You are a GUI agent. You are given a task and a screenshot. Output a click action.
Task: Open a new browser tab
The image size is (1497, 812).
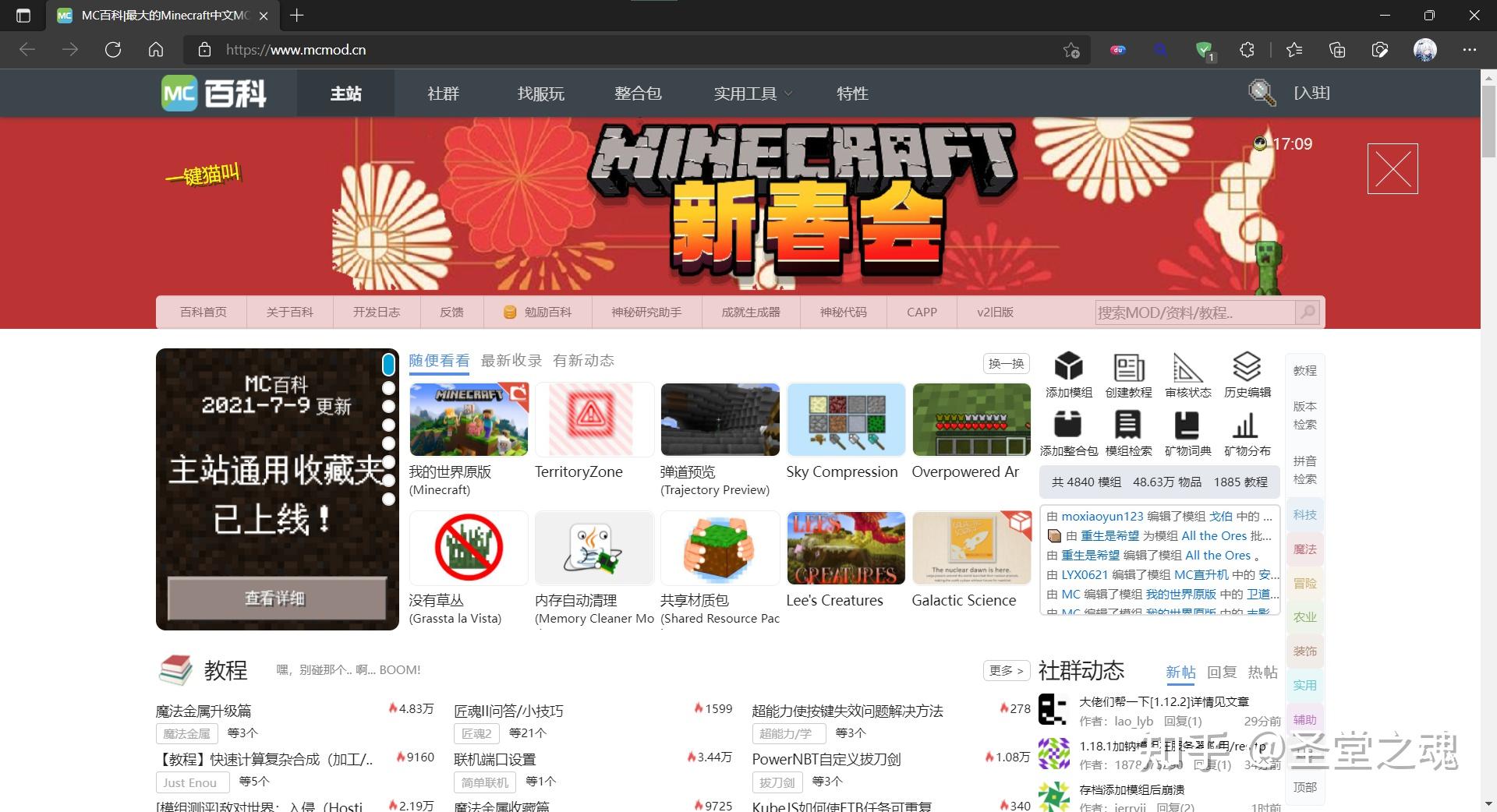pos(297,15)
